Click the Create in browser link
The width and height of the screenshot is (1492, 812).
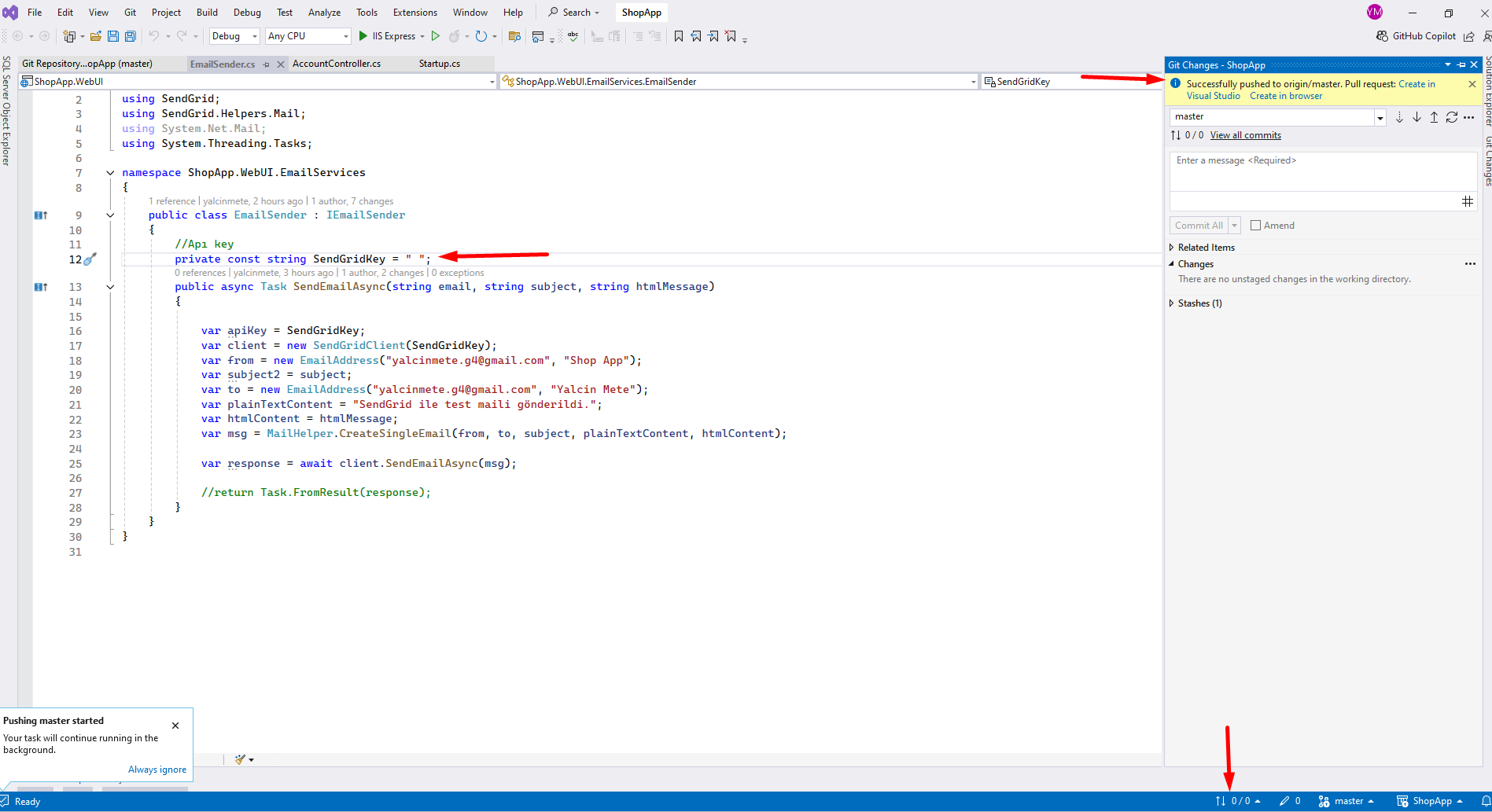click(1286, 96)
